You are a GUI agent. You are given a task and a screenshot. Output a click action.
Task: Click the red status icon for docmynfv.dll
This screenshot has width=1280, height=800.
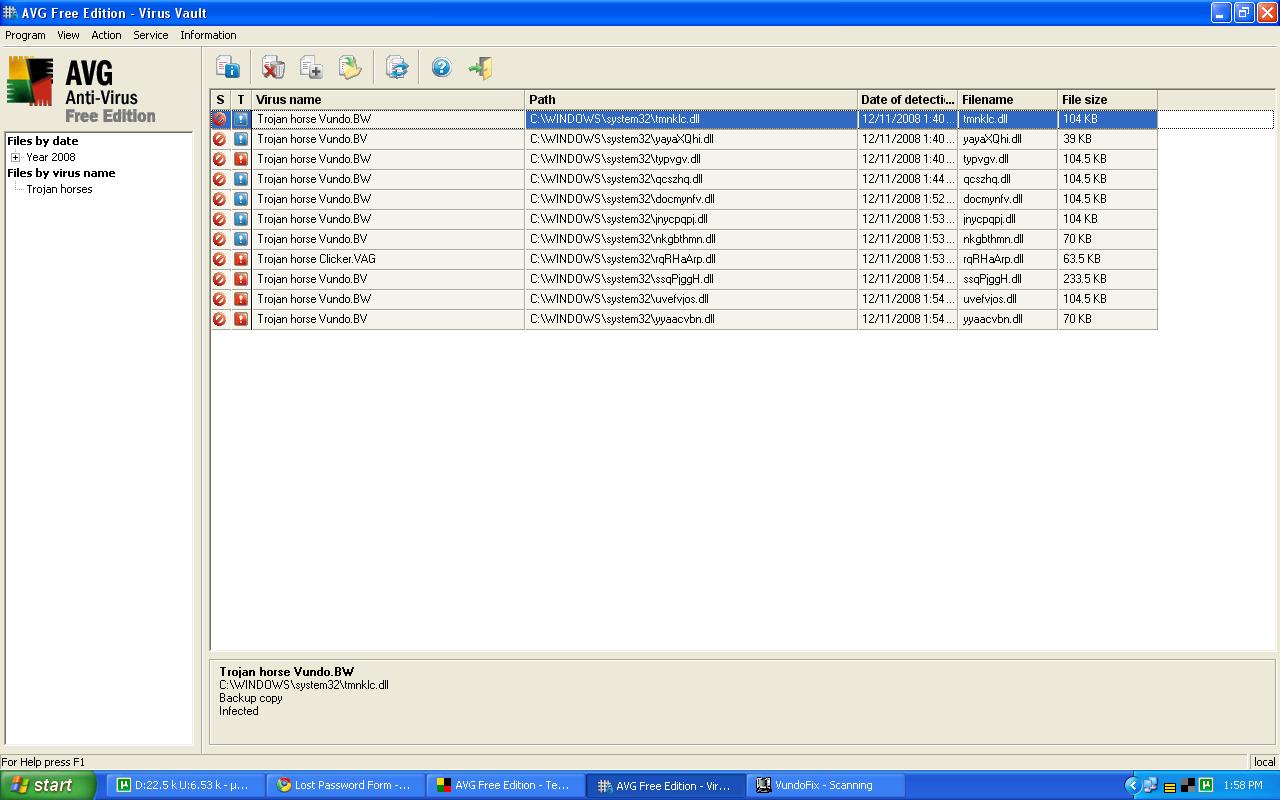coord(220,199)
